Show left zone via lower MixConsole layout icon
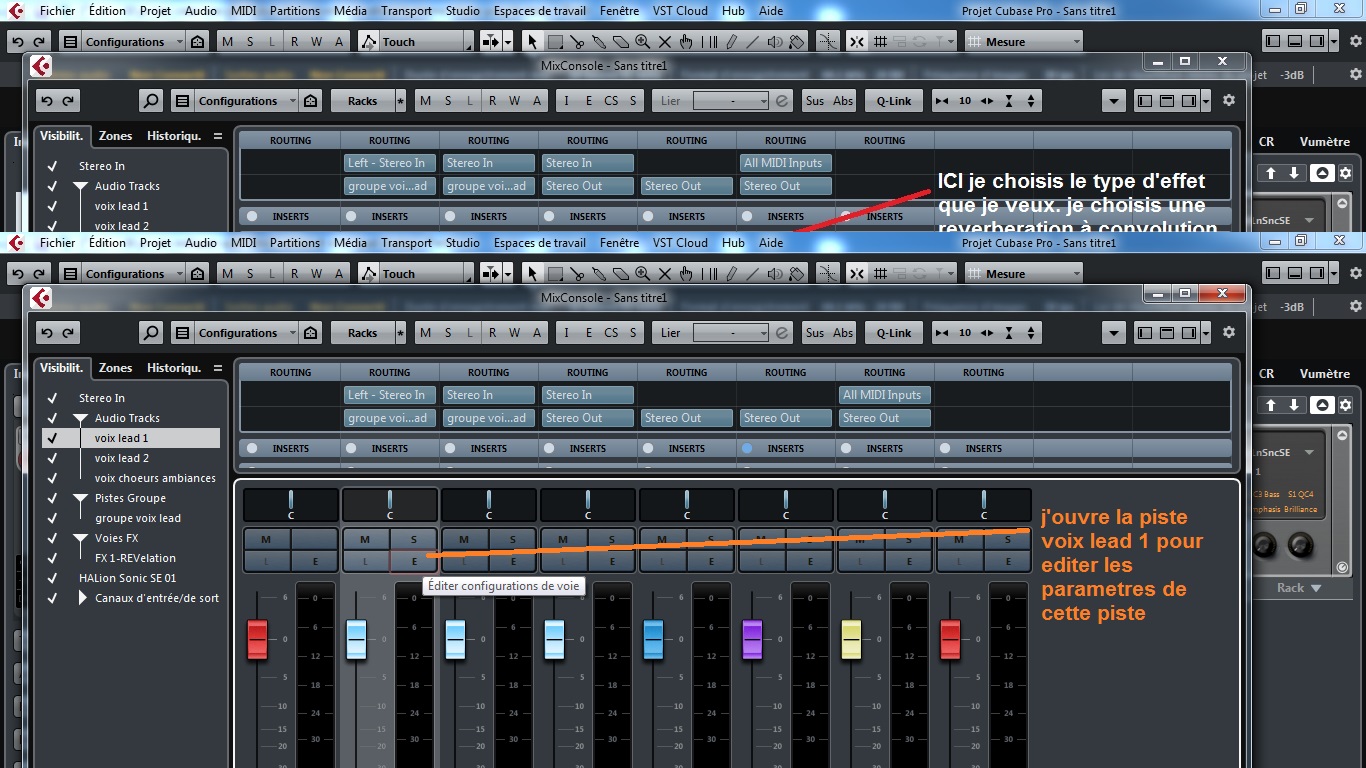Screen dimensions: 1366x768 [1145, 333]
